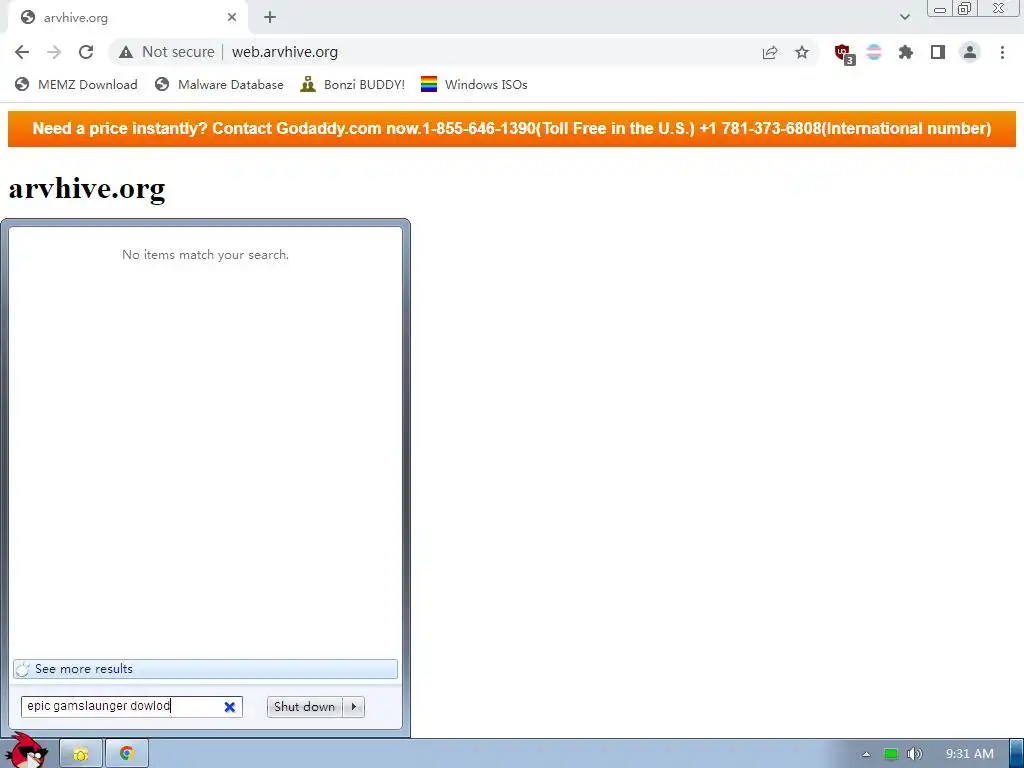Click the Not secure warning icon
The image size is (1024, 768).
click(x=126, y=52)
